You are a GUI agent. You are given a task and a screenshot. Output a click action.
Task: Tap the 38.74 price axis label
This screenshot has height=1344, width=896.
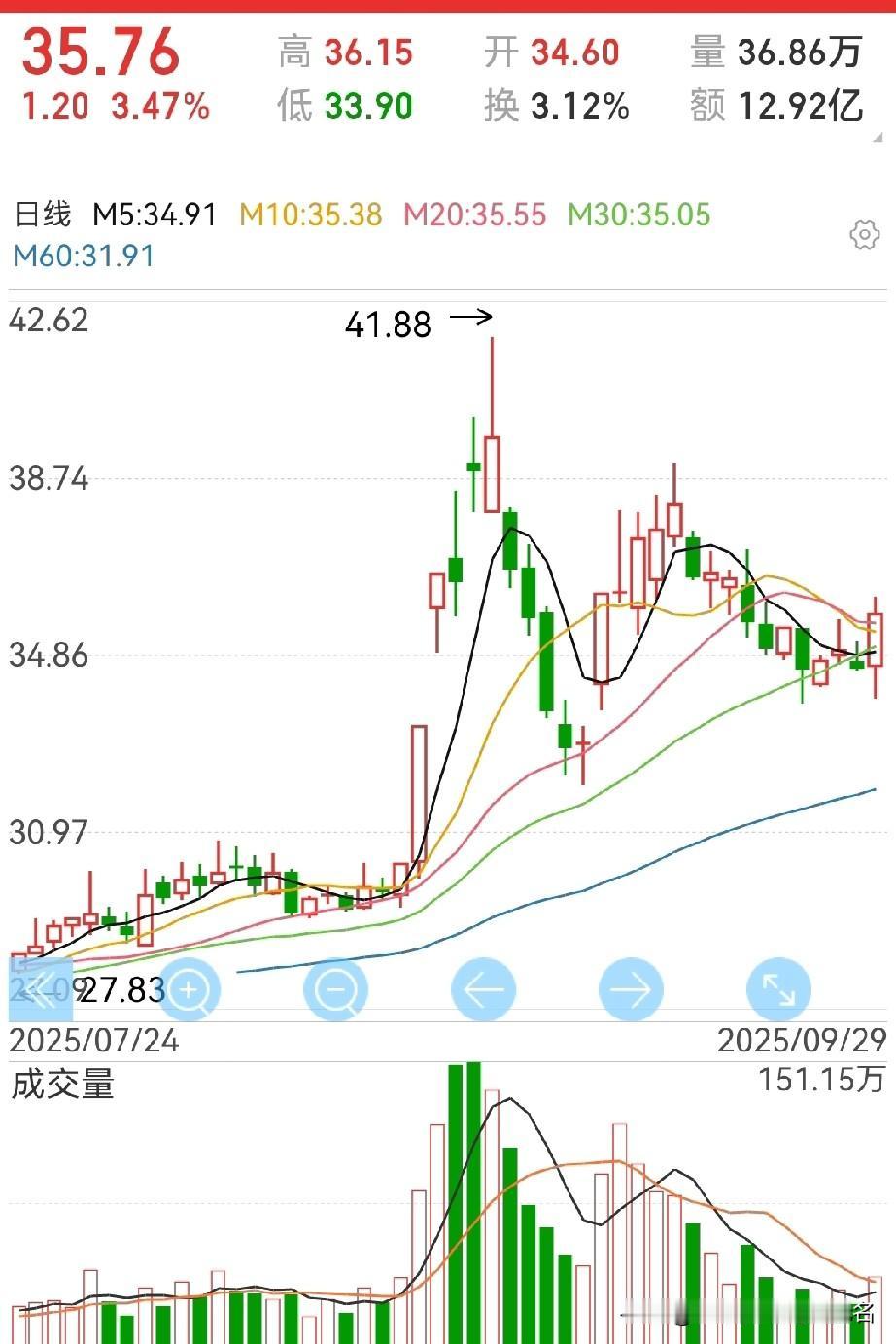tap(49, 478)
